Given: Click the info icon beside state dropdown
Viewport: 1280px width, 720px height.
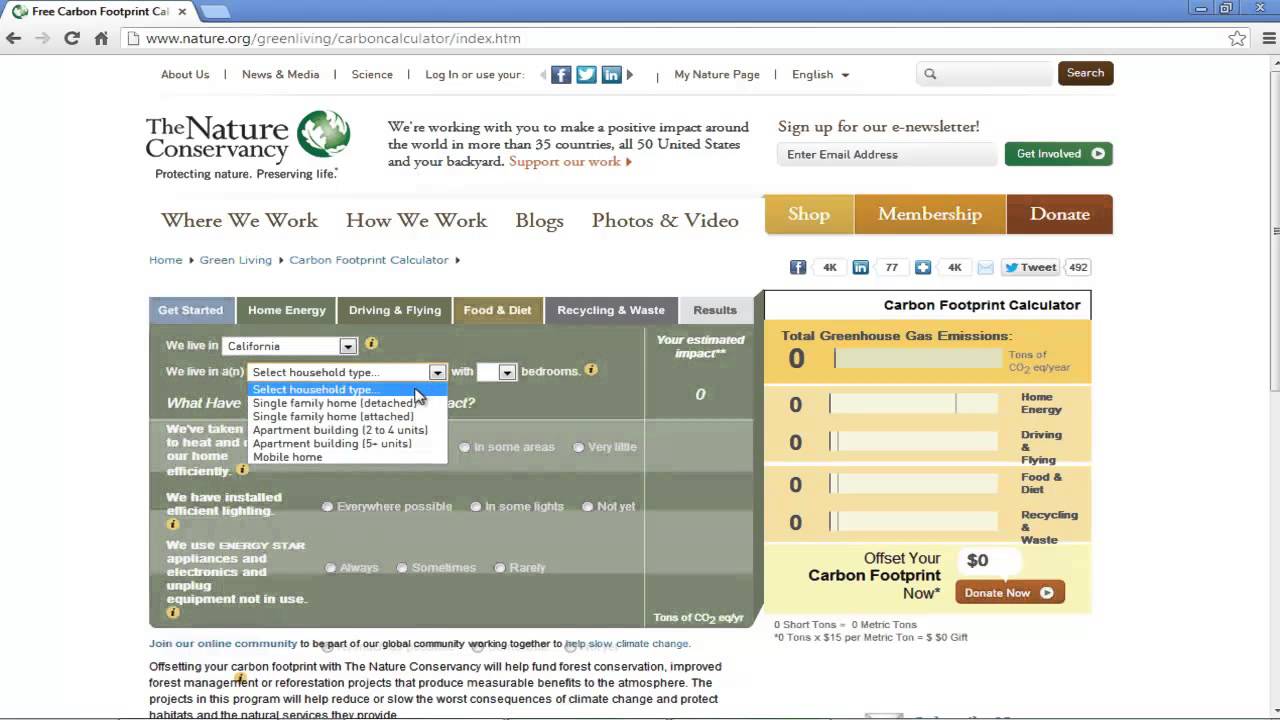Looking at the screenshot, I should click(371, 343).
